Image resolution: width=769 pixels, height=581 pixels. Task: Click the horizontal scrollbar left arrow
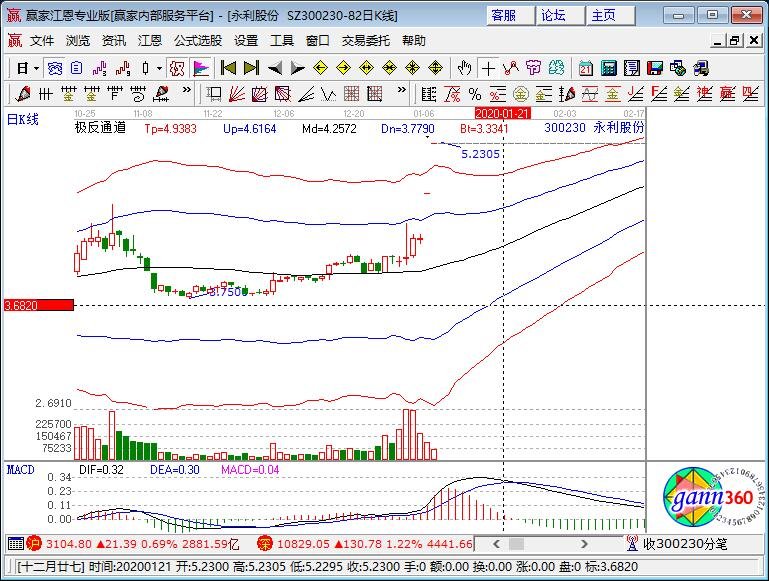496,544
